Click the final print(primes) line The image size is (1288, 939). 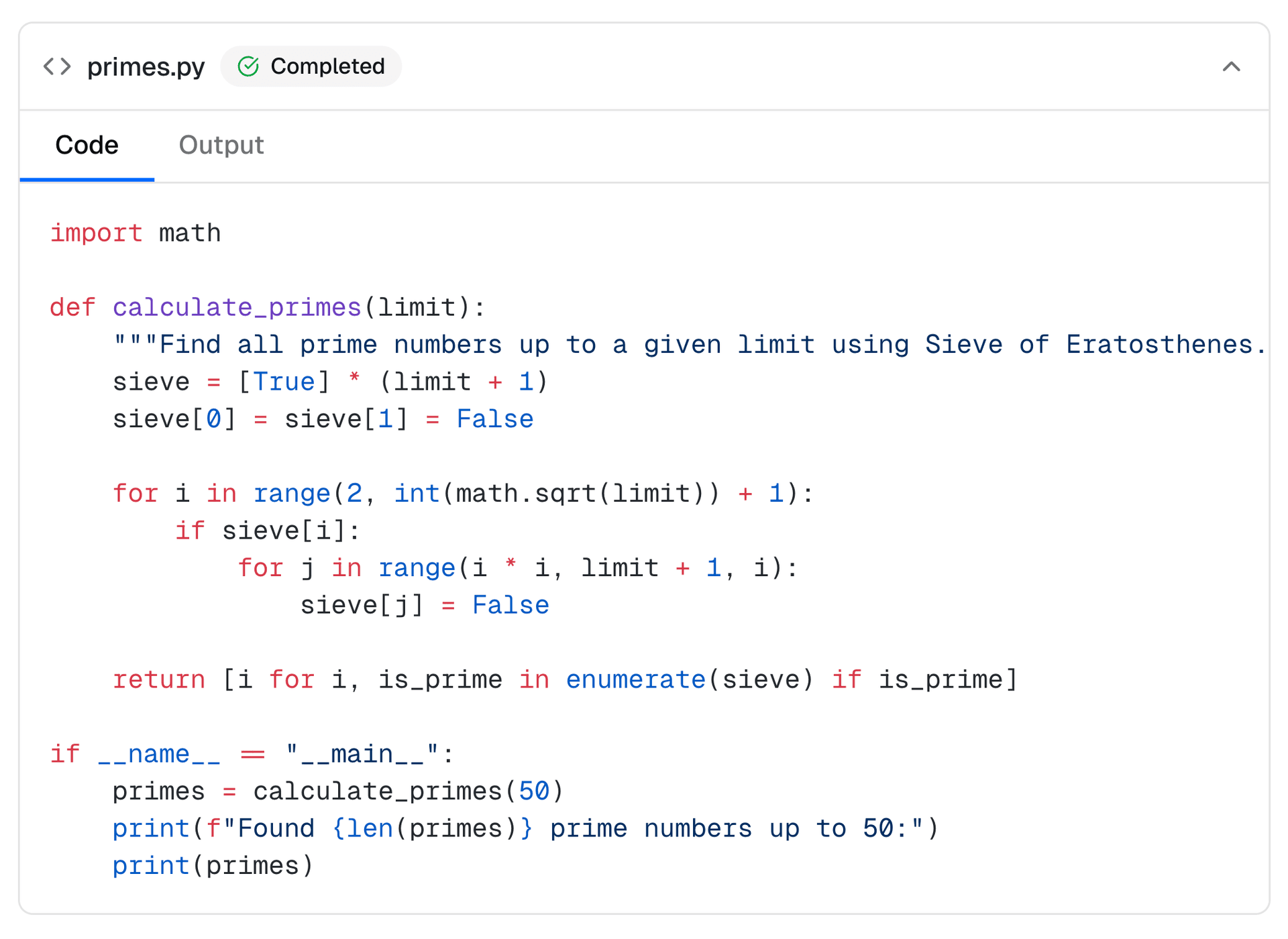click(213, 866)
